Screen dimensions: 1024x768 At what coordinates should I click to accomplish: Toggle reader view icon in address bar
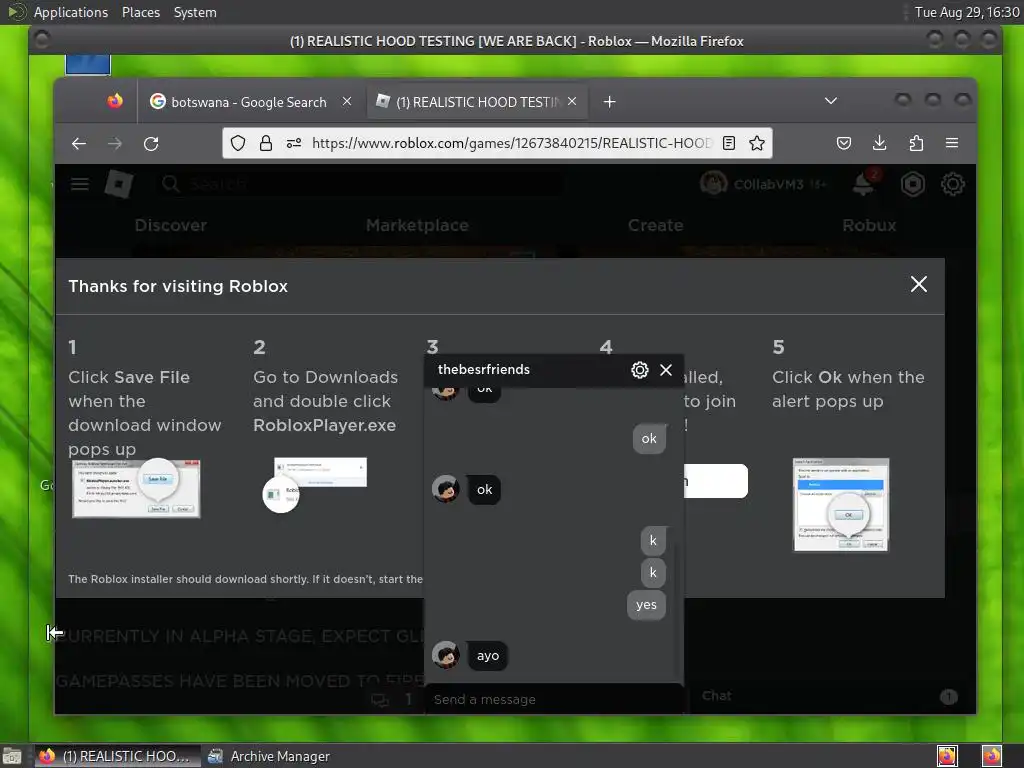tap(729, 143)
